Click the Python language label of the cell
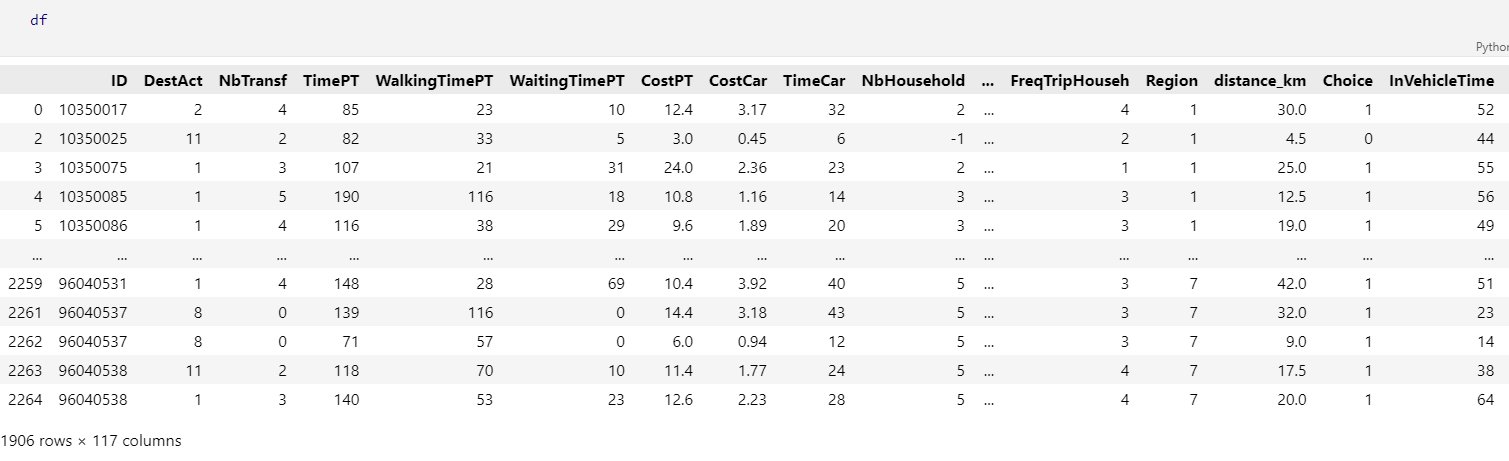This screenshot has width=1509, height=461. [x=1492, y=47]
